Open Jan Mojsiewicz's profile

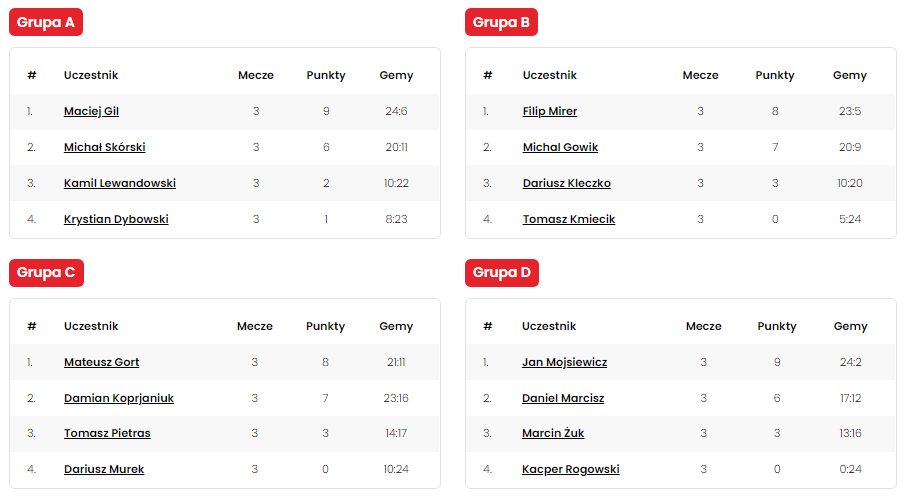[564, 362]
